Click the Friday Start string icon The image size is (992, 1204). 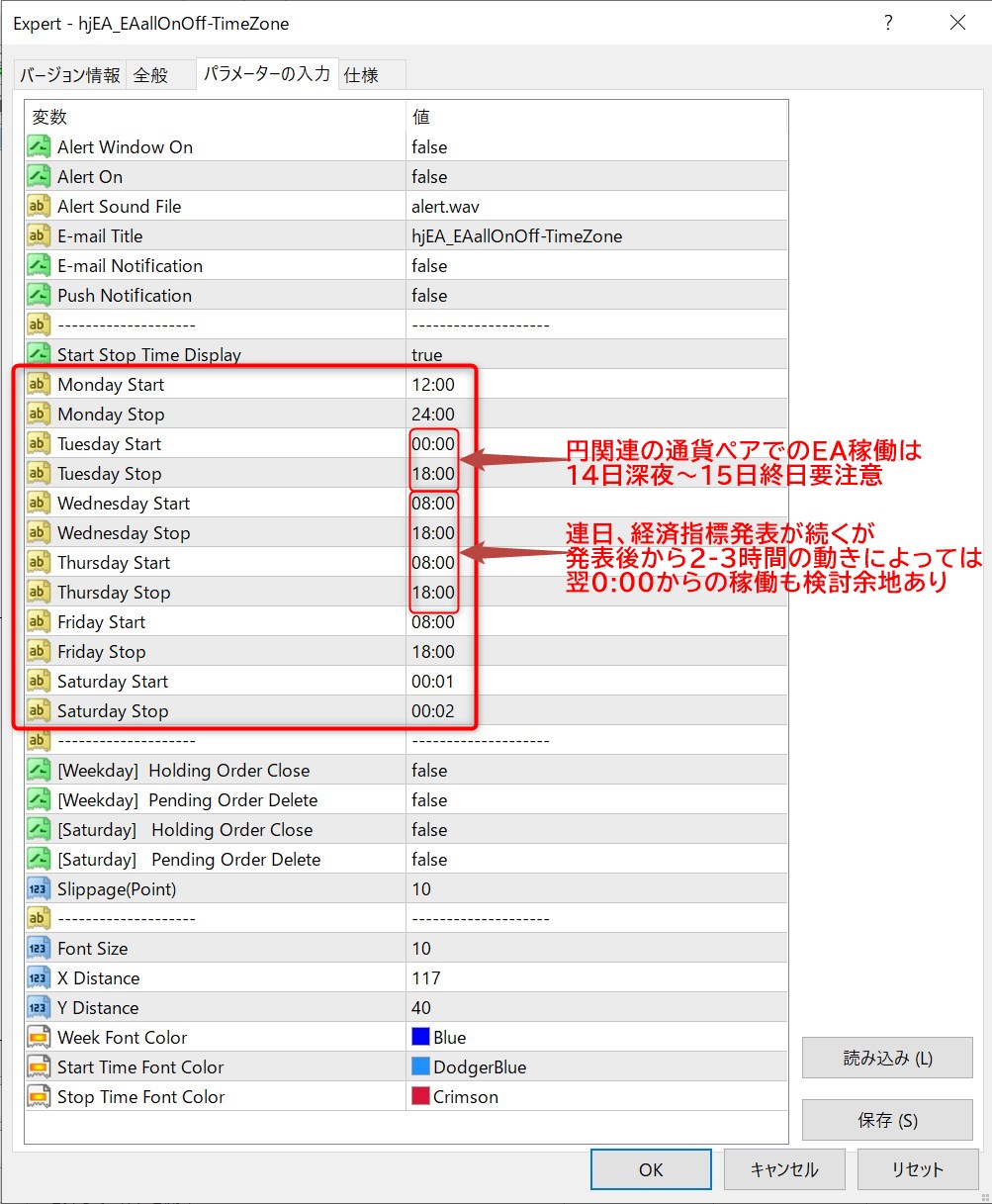[39, 622]
